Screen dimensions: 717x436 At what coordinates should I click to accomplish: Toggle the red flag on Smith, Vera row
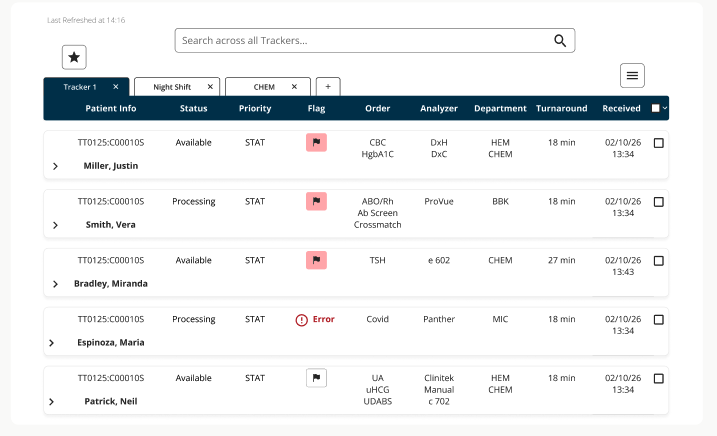[x=316, y=201]
